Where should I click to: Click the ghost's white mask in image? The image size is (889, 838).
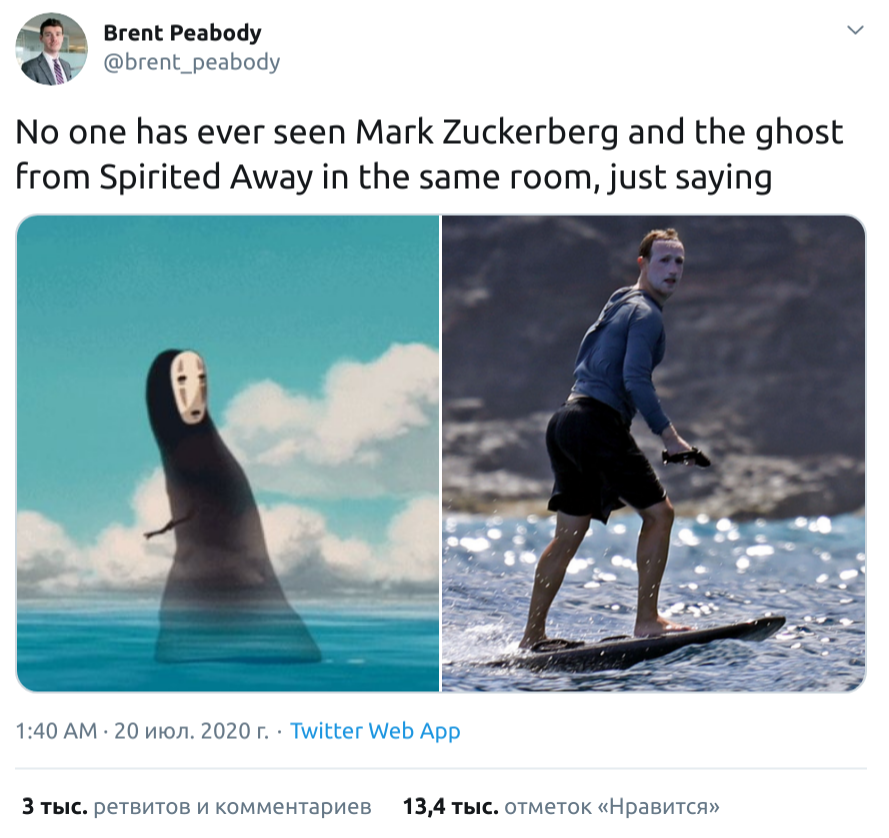pyautogui.click(x=188, y=387)
